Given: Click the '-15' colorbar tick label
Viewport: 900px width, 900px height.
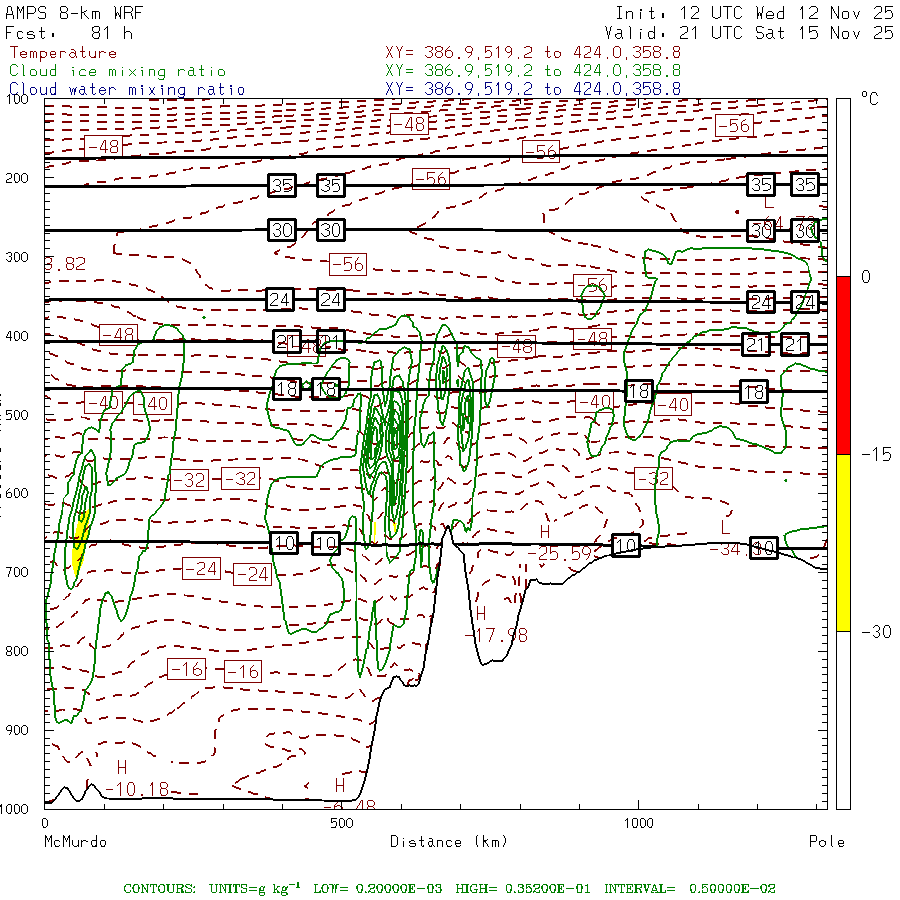Looking at the screenshot, I should 876,455.
